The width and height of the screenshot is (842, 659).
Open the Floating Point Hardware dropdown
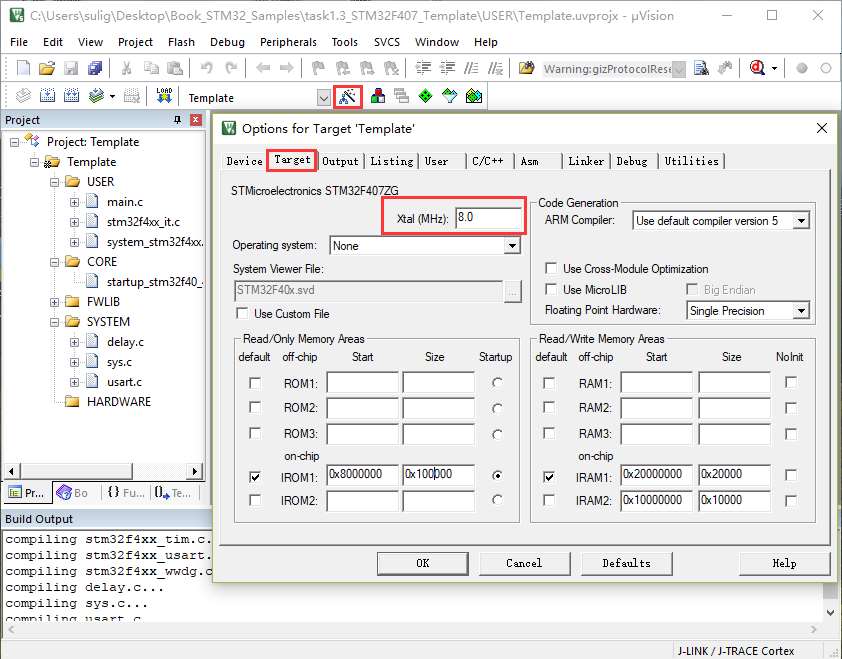tap(801, 310)
